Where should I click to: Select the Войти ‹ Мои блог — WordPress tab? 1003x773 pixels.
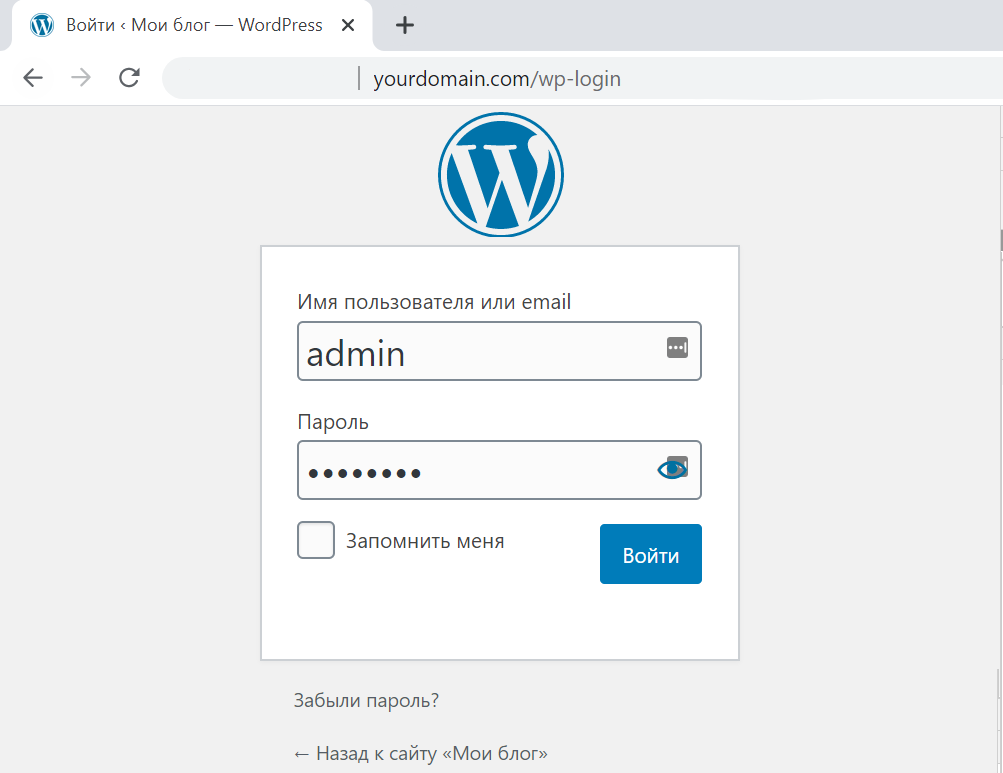(194, 26)
